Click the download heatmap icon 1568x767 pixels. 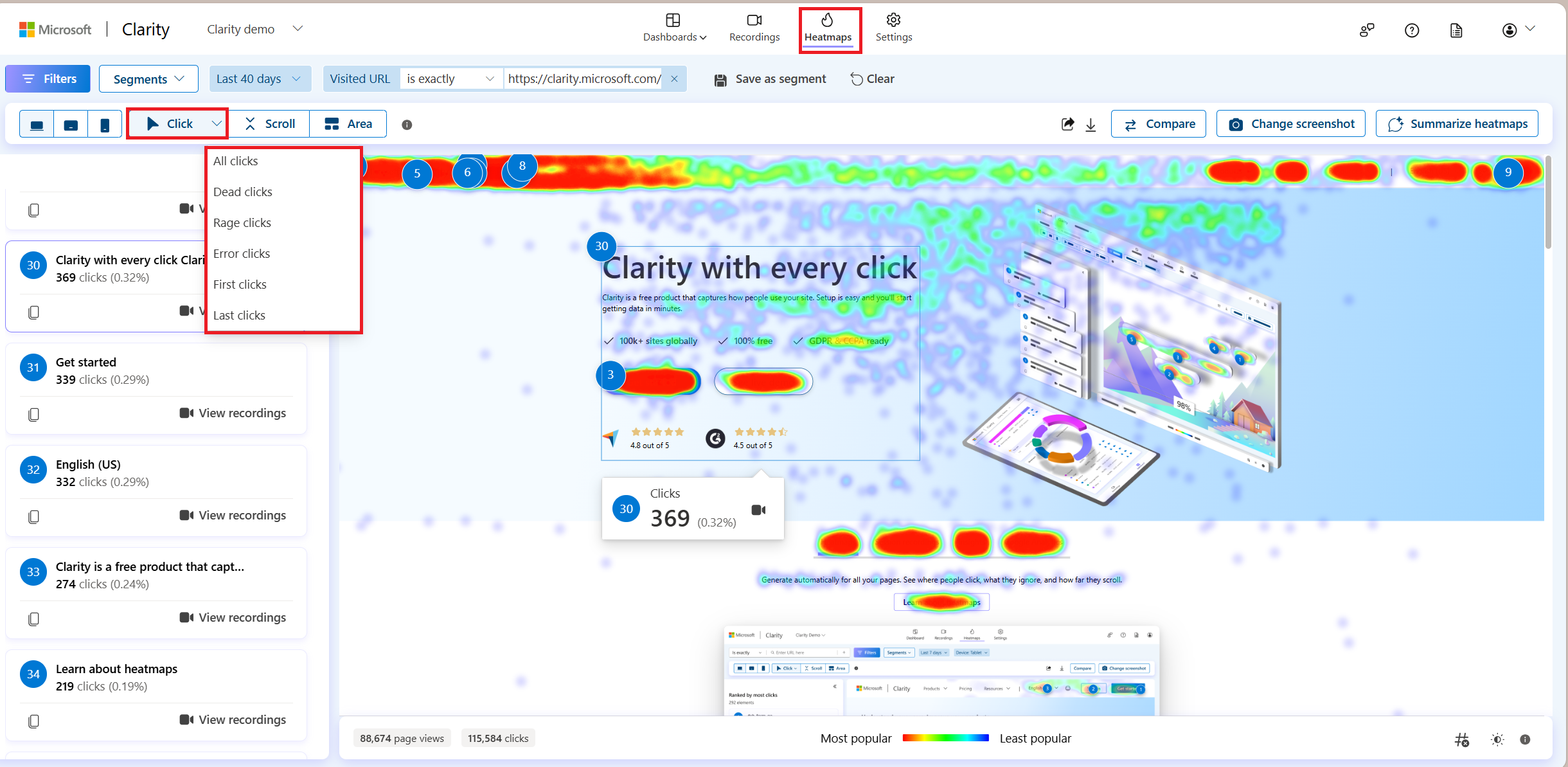(x=1091, y=124)
